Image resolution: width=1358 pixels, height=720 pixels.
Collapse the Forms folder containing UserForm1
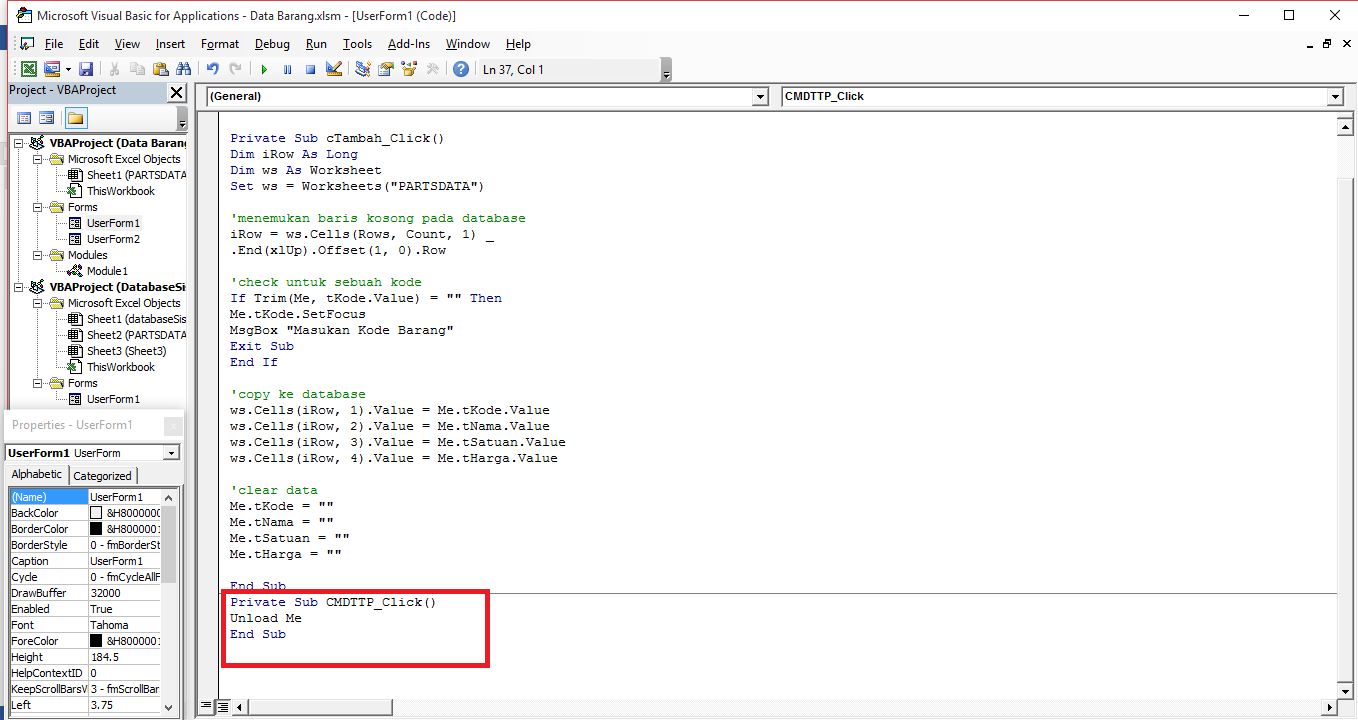point(37,206)
